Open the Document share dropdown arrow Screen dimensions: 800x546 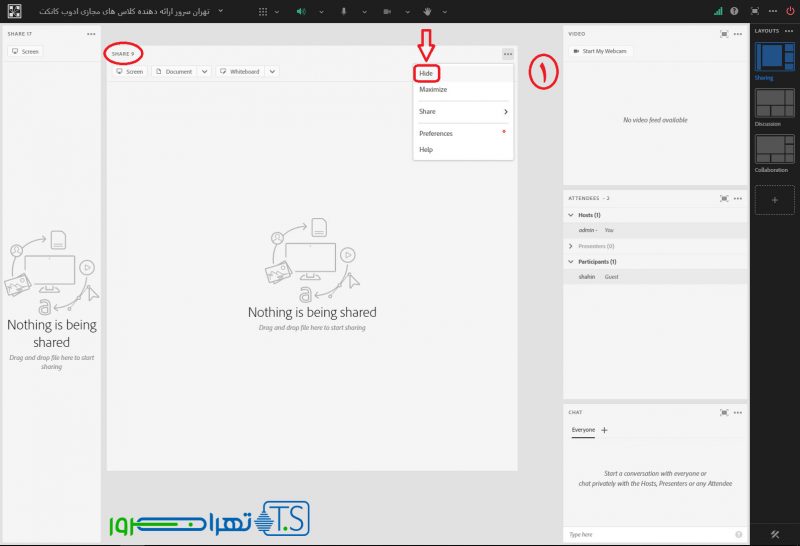pos(204,72)
